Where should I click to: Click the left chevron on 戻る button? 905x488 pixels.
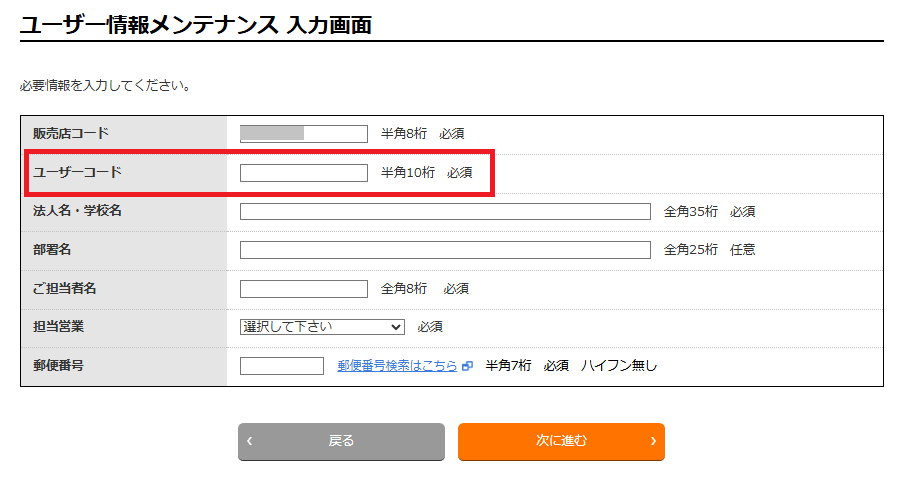250,441
